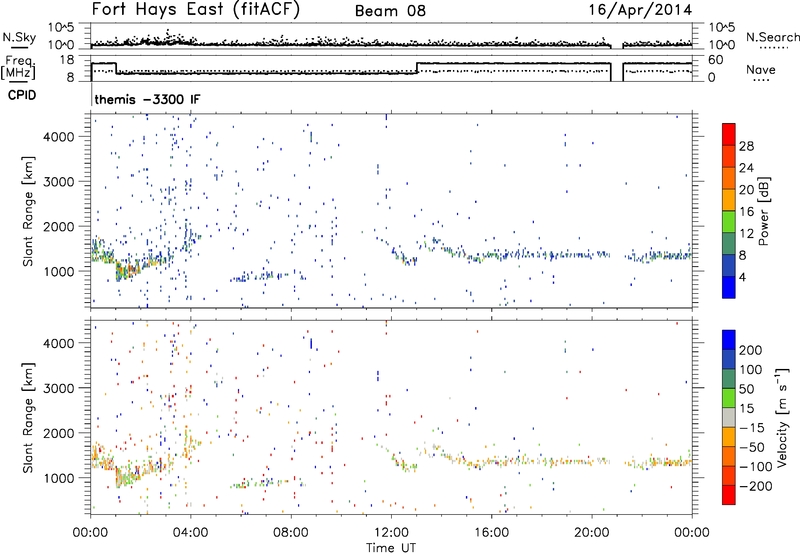Click the red top segment of power colorbar
The image size is (800, 554).
tap(729, 133)
